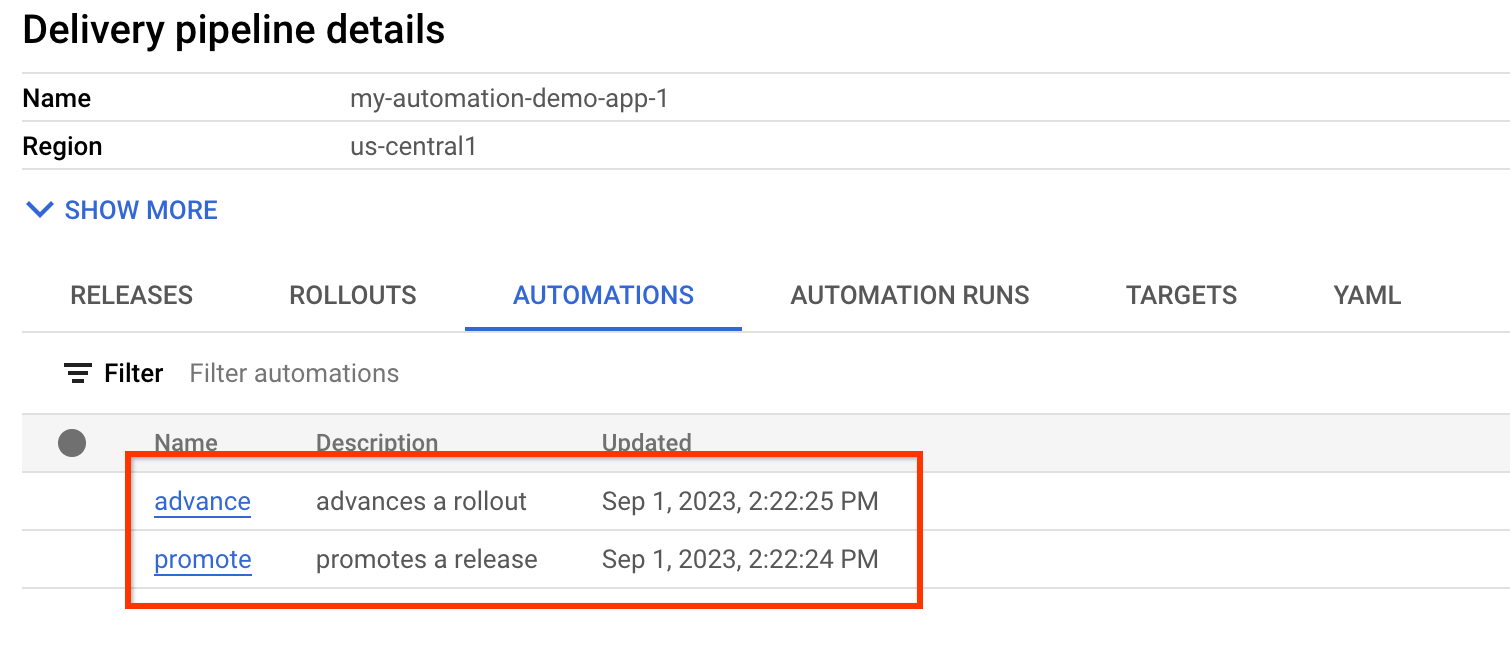Viewport: 1510px width, 672px height.
Task: Open the promote automation
Action: pyautogui.click(x=202, y=560)
